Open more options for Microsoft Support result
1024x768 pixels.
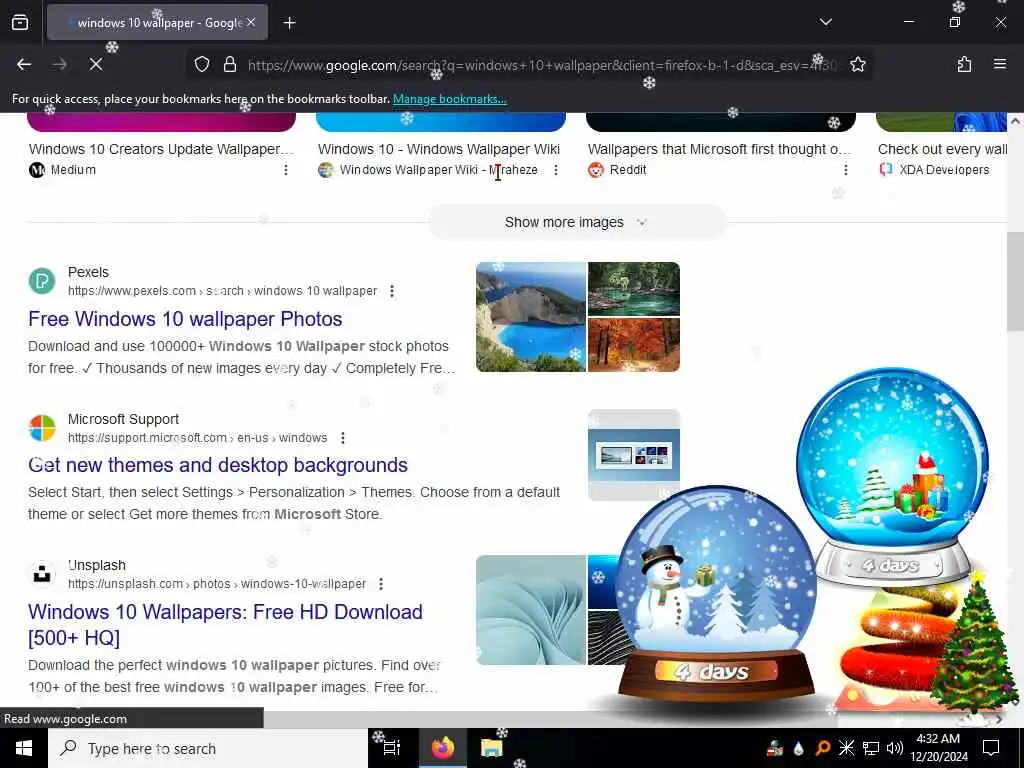(x=343, y=438)
